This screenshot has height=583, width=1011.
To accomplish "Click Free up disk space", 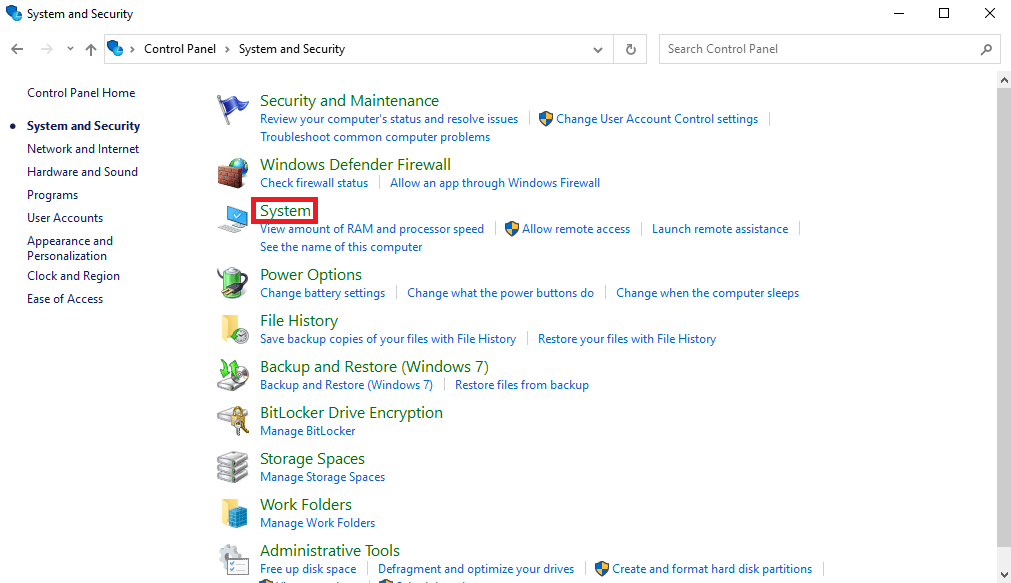I will tap(308, 569).
